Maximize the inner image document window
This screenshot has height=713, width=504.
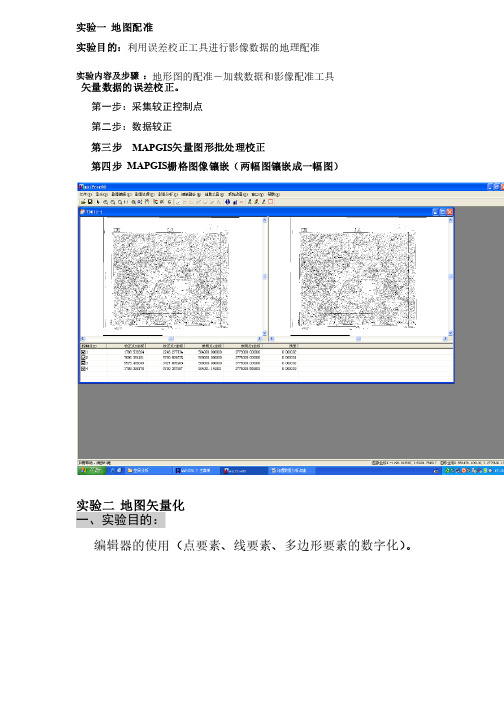pyautogui.click(x=442, y=212)
